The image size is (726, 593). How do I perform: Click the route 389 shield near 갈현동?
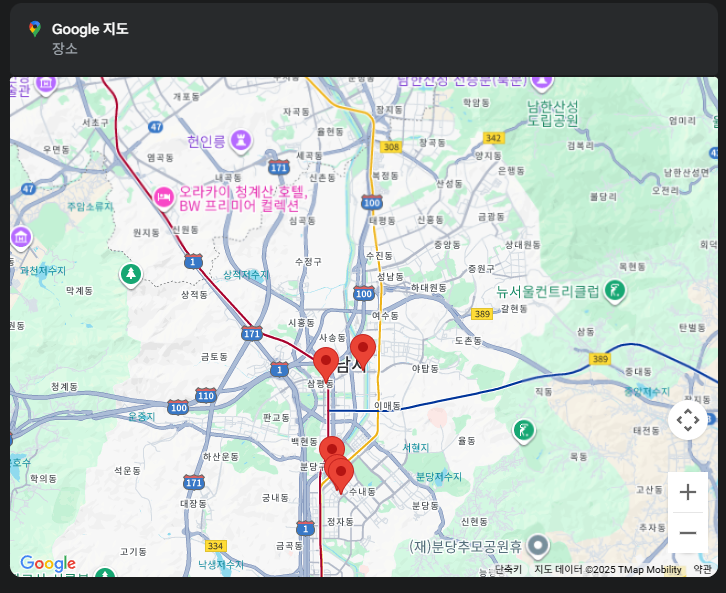coord(482,314)
